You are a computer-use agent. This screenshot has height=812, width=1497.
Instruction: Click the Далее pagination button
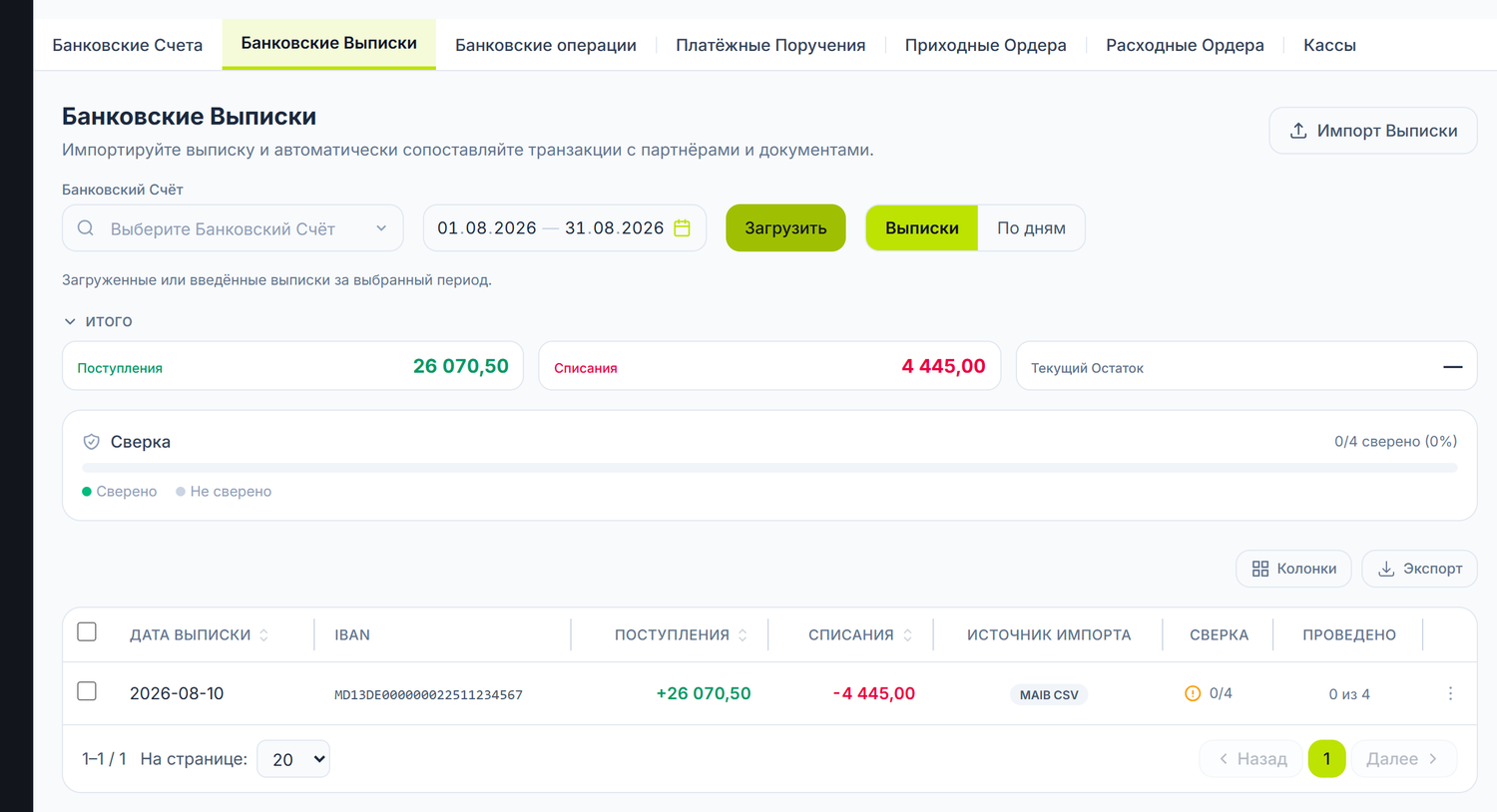point(1403,759)
